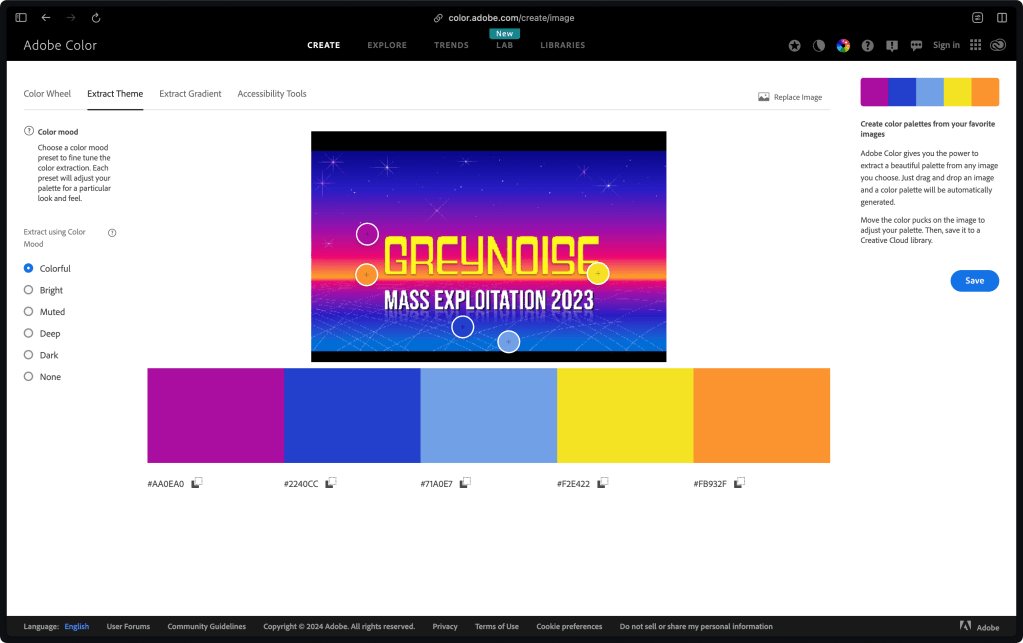This screenshot has height=643, width=1023.
Task: Select the Dark color mood
Action: pyautogui.click(x=29, y=355)
